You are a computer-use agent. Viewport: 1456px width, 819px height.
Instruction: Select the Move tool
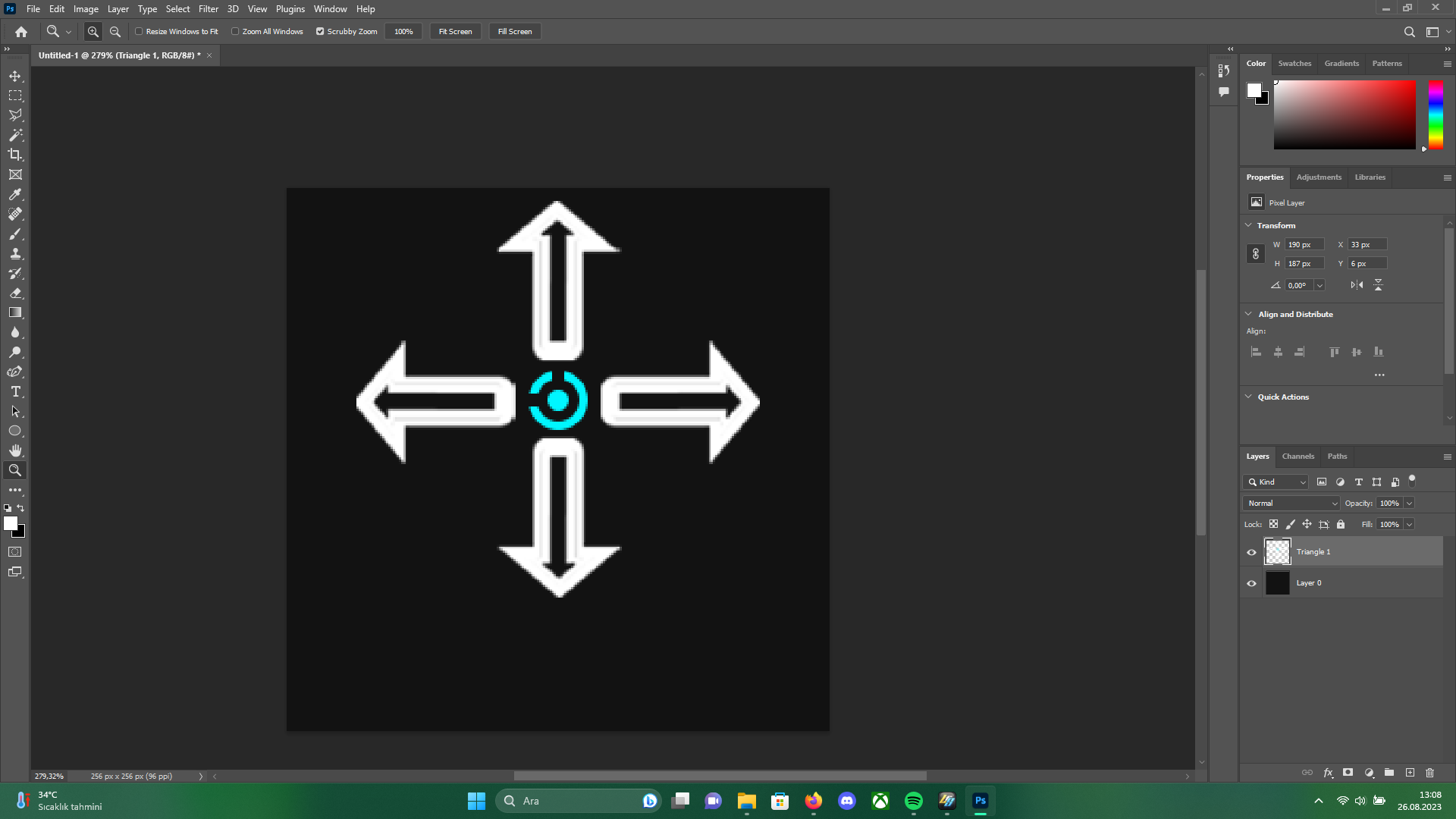tap(15, 76)
